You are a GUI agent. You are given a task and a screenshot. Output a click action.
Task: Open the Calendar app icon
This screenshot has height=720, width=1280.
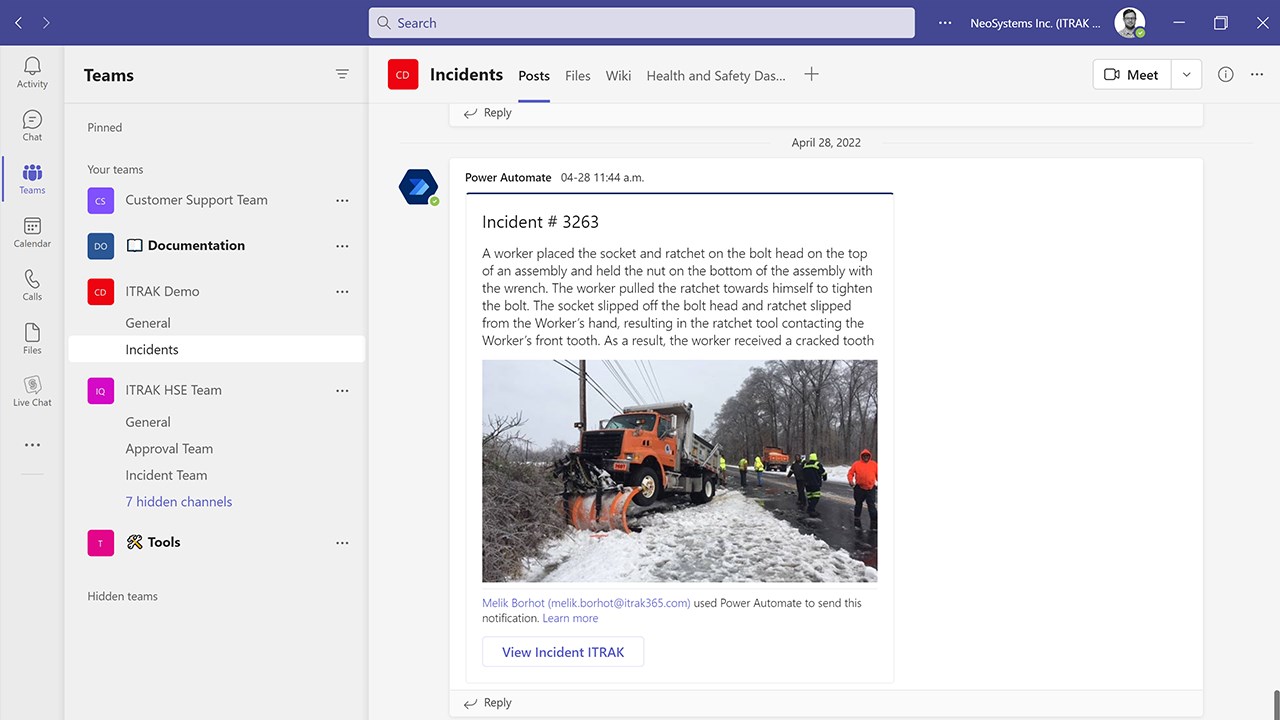(32, 232)
